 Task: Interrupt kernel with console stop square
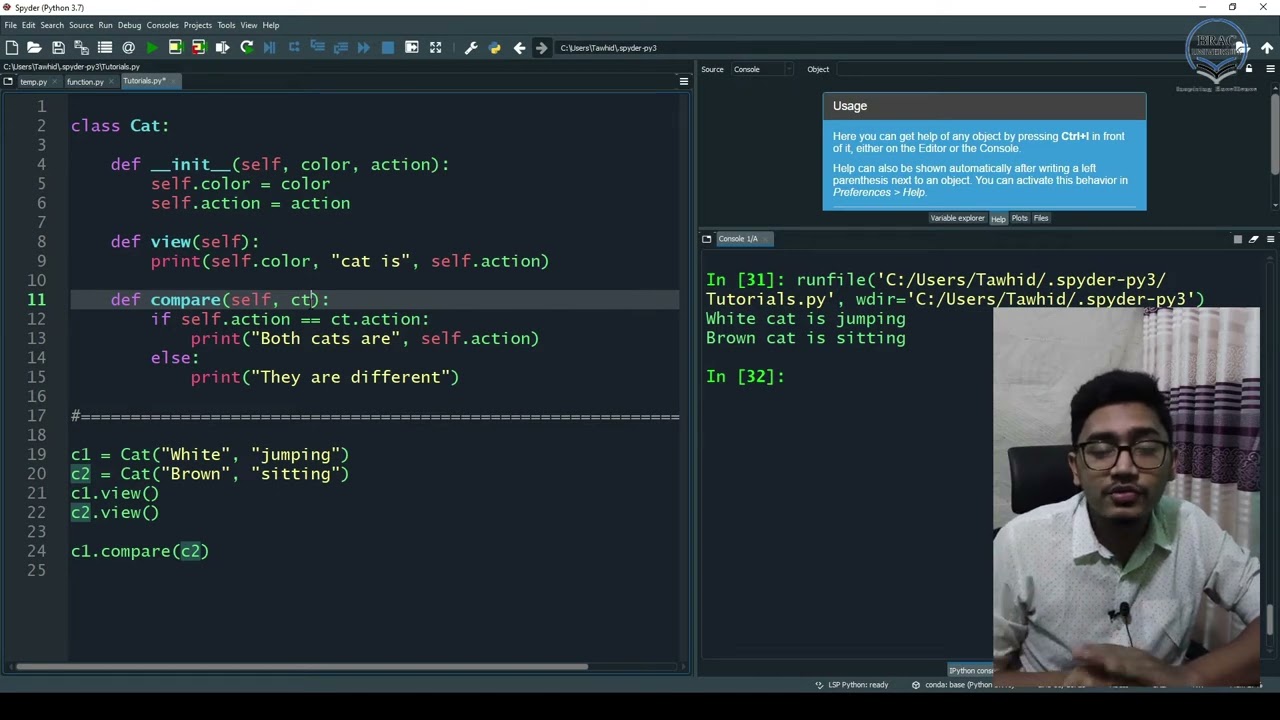coord(1237,239)
